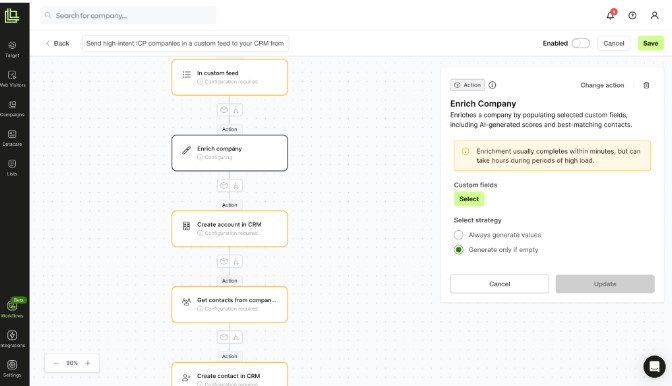Open Workflows in the left sidebar
Viewport: 672px width, 386px height.
tap(12, 309)
